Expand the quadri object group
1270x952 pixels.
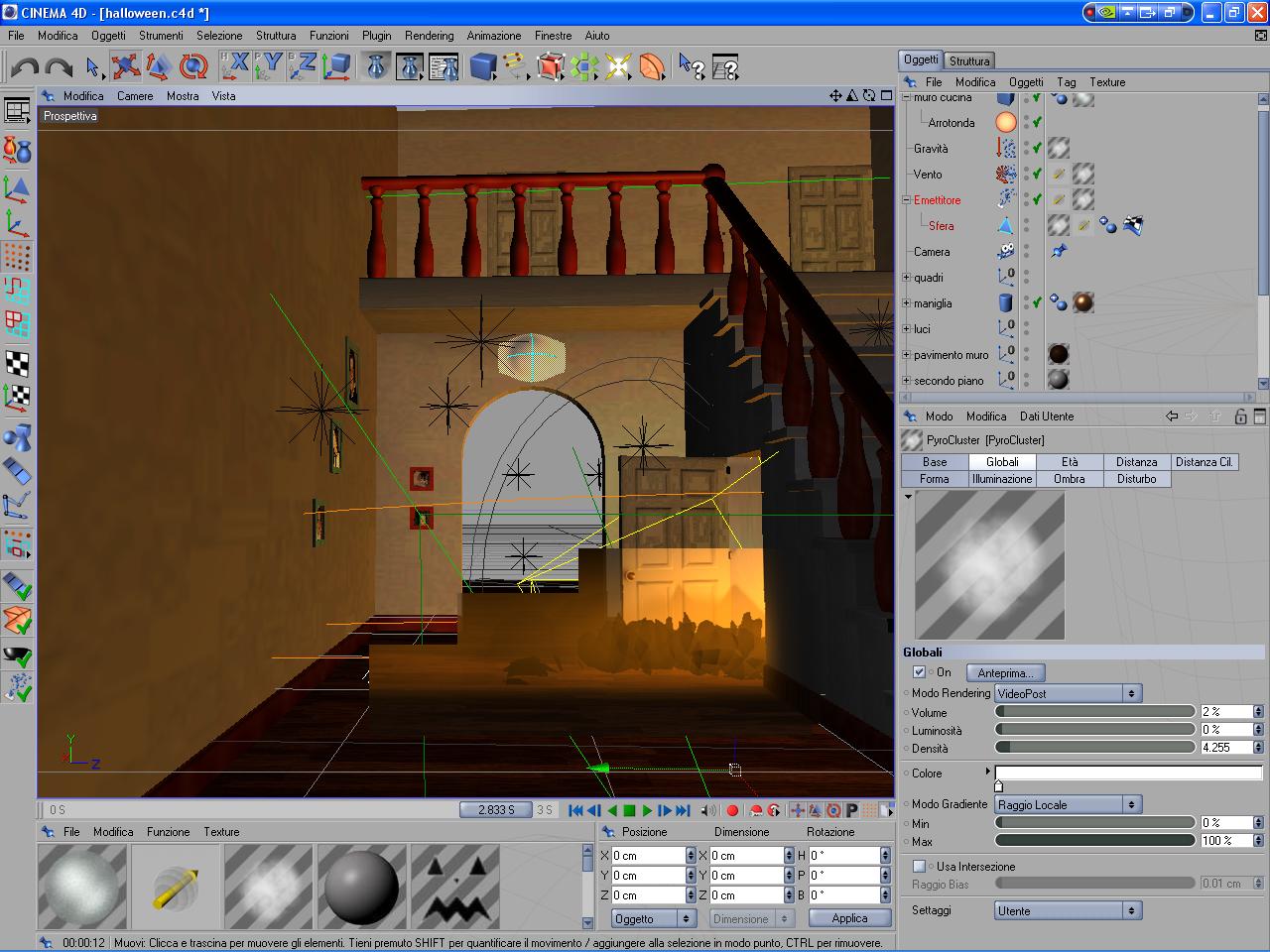click(906, 278)
